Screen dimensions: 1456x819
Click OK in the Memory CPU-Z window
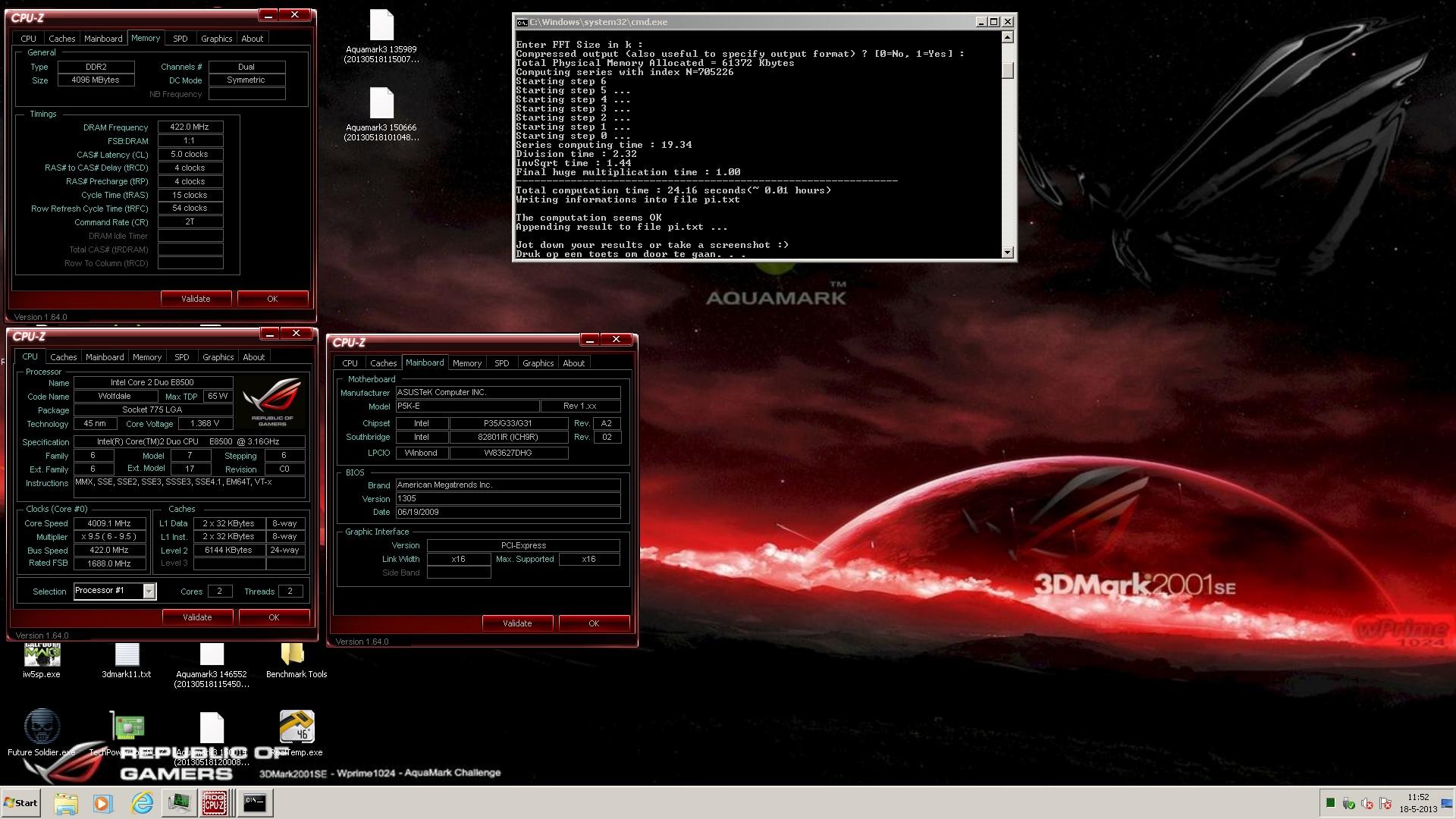(x=272, y=299)
